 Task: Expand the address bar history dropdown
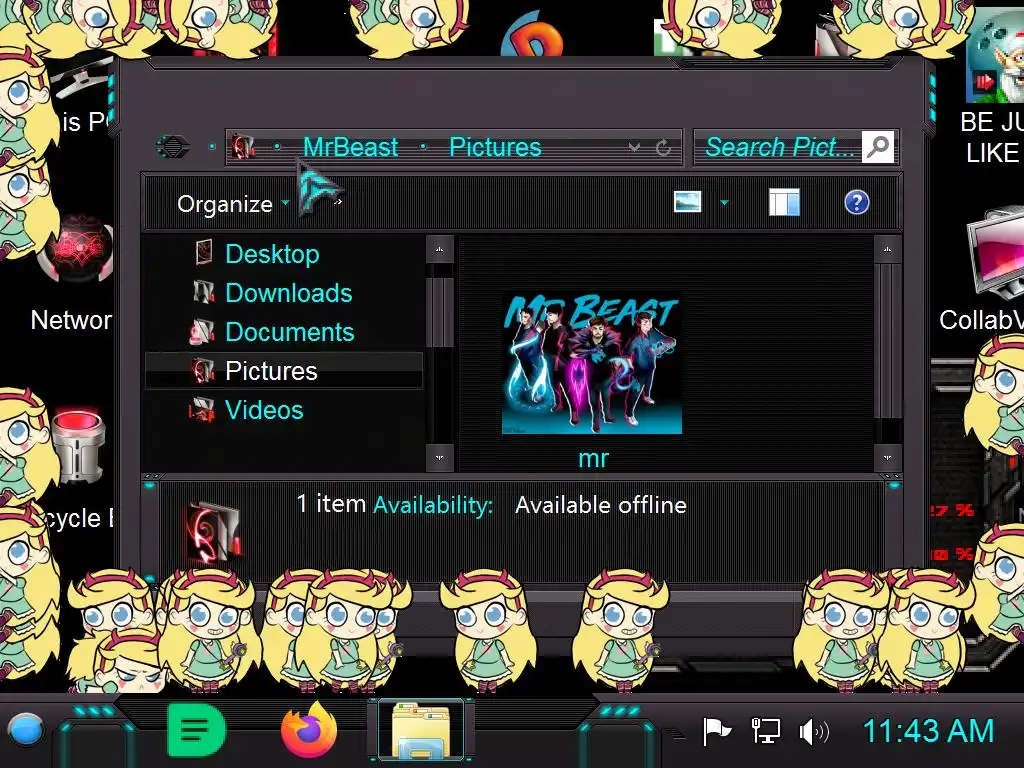(633, 148)
